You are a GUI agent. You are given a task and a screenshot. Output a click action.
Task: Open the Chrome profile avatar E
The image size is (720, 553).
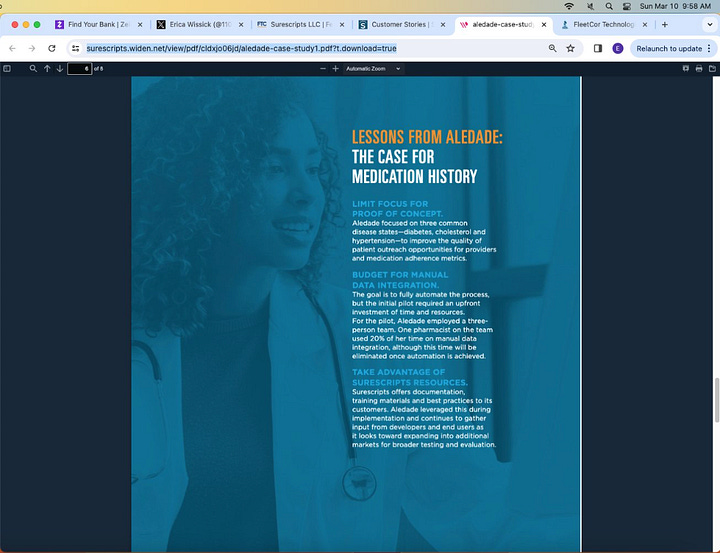point(618,48)
